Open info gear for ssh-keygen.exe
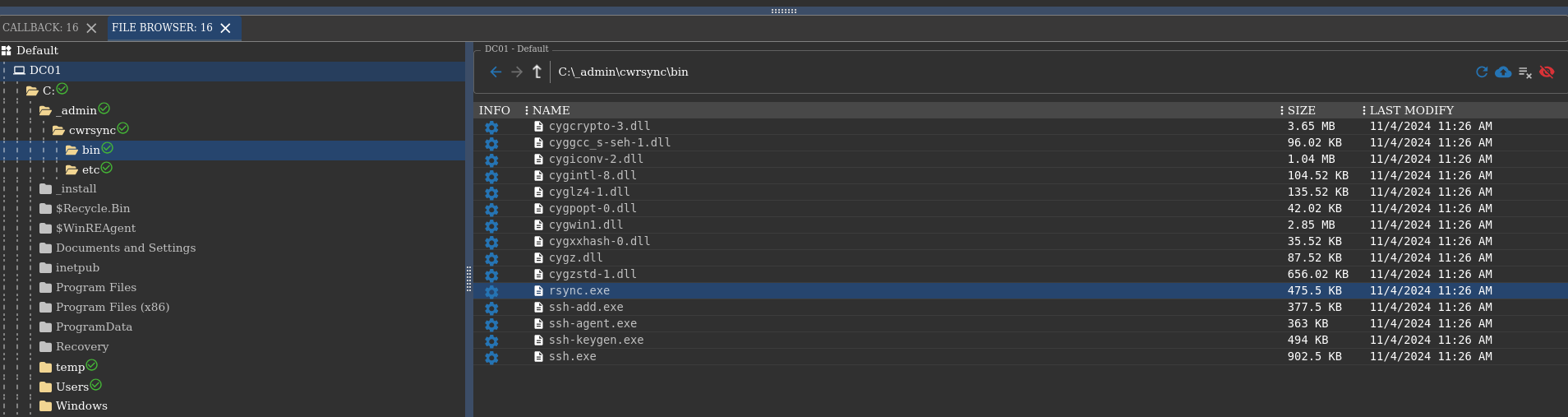 click(491, 341)
